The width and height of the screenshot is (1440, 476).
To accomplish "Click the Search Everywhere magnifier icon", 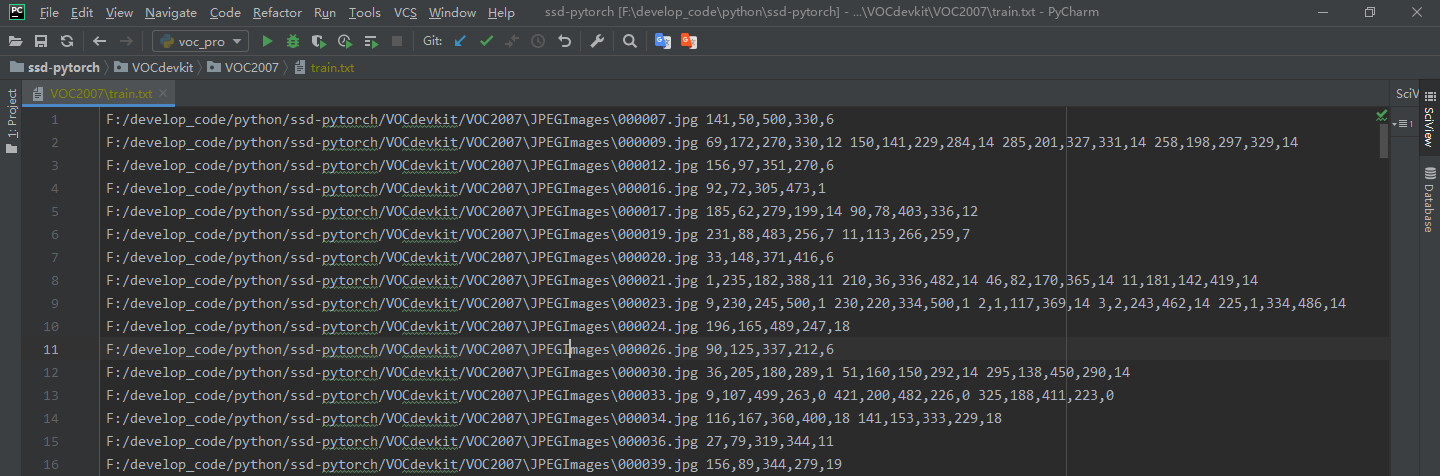I will point(629,41).
